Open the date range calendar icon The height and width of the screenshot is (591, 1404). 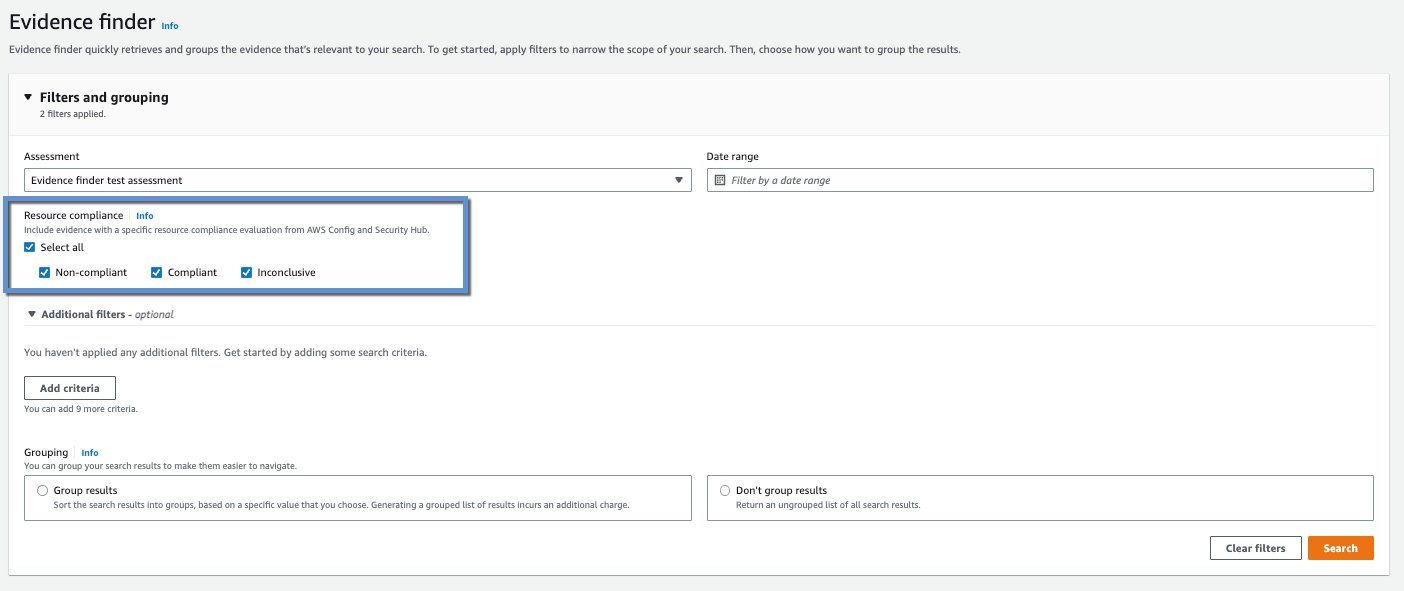pyautogui.click(x=718, y=179)
